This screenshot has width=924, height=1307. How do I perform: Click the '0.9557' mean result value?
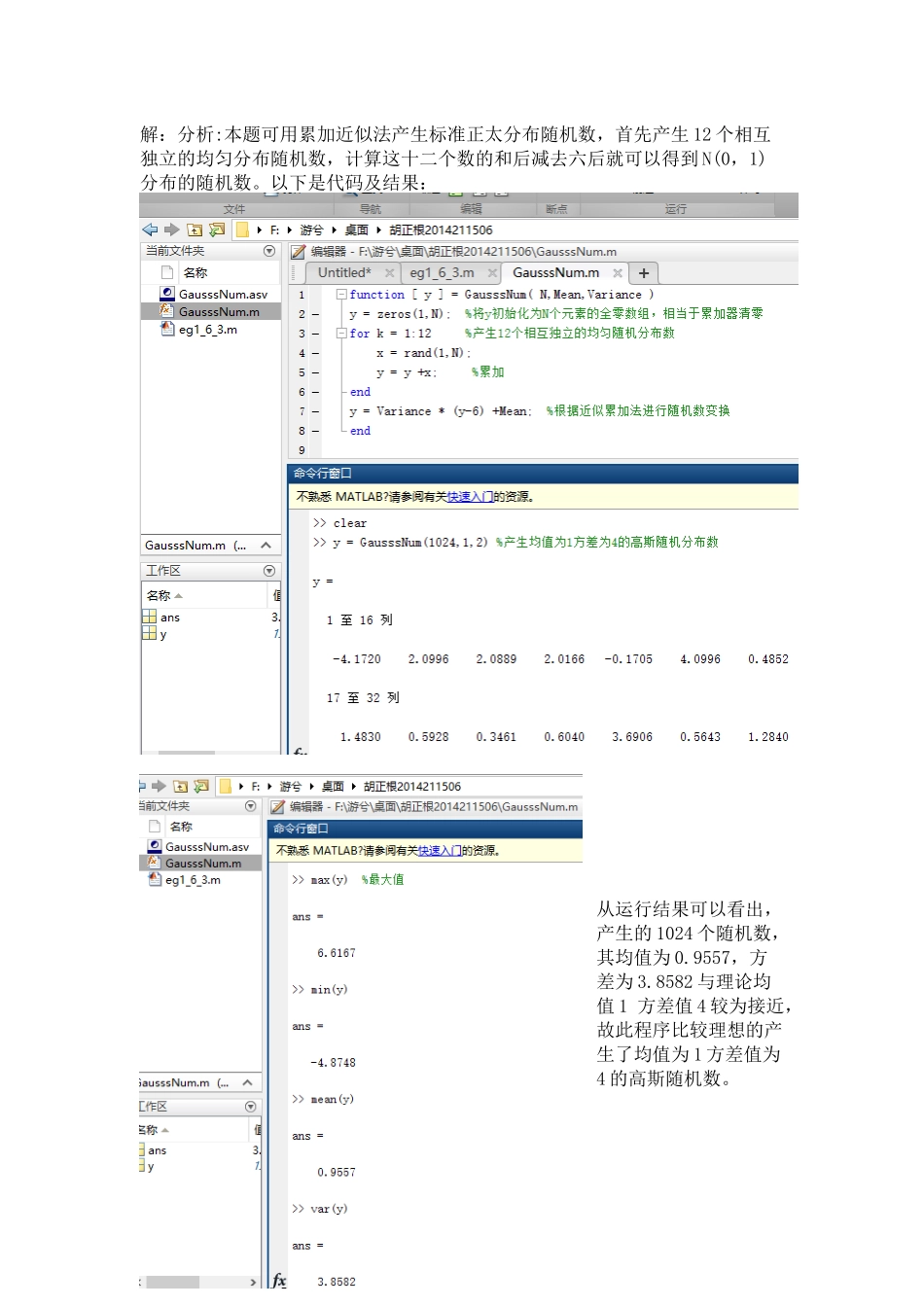(x=337, y=1173)
